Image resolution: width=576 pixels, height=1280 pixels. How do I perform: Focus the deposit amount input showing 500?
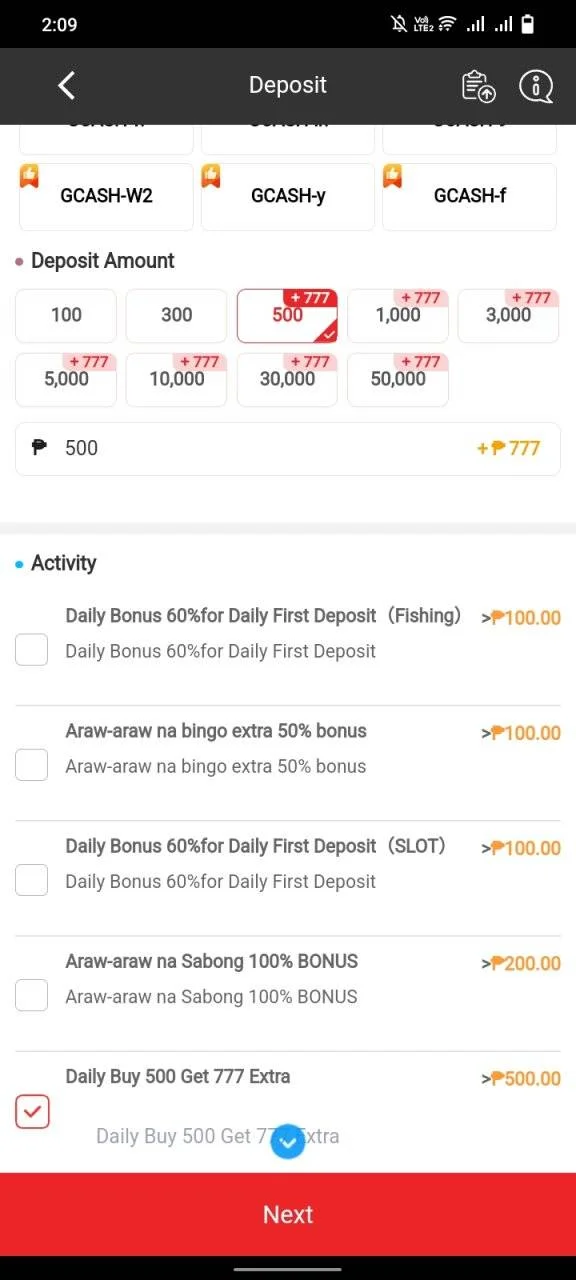click(x=288, y=448)
